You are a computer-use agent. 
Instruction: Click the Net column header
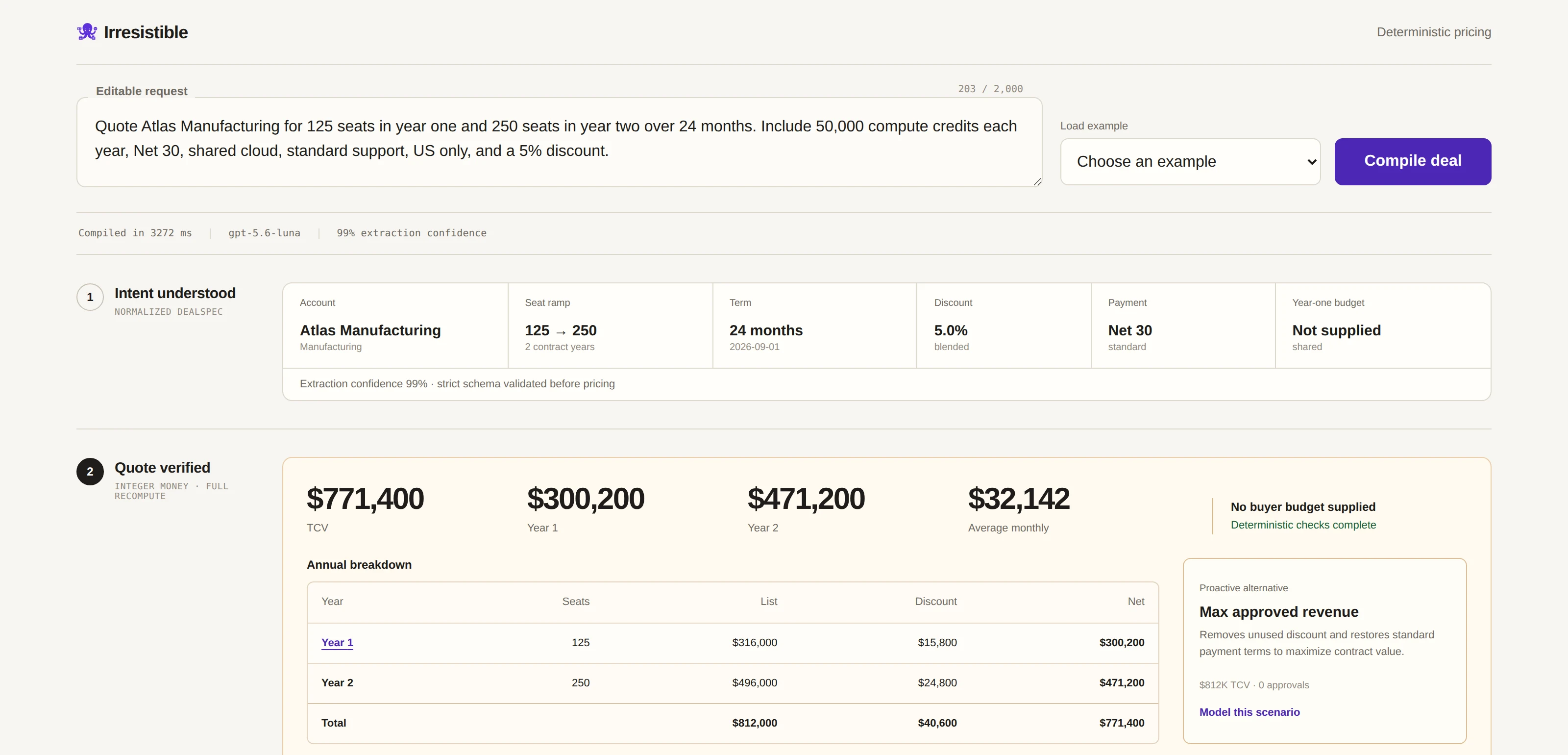coord(1135,602)
